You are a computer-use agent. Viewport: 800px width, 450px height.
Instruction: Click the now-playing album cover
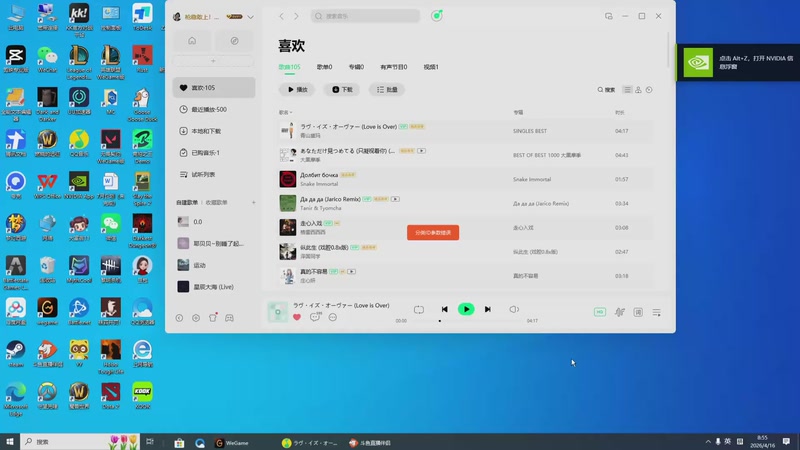278,312
